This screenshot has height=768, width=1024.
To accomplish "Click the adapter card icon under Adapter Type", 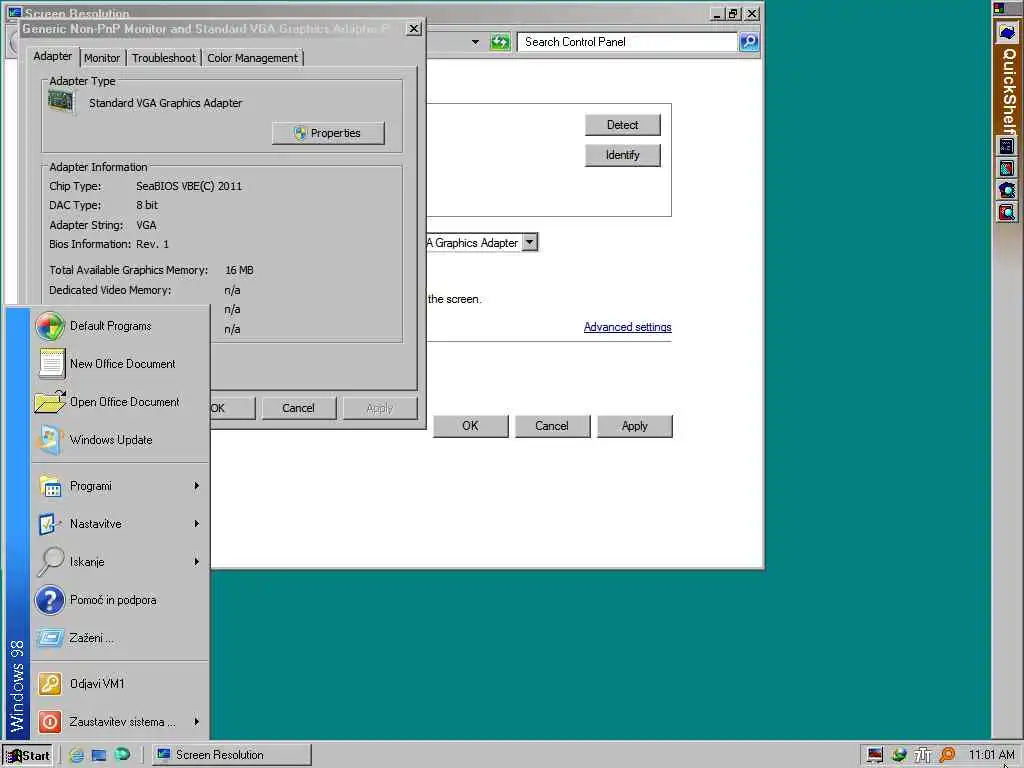I will tap(61, 102).
